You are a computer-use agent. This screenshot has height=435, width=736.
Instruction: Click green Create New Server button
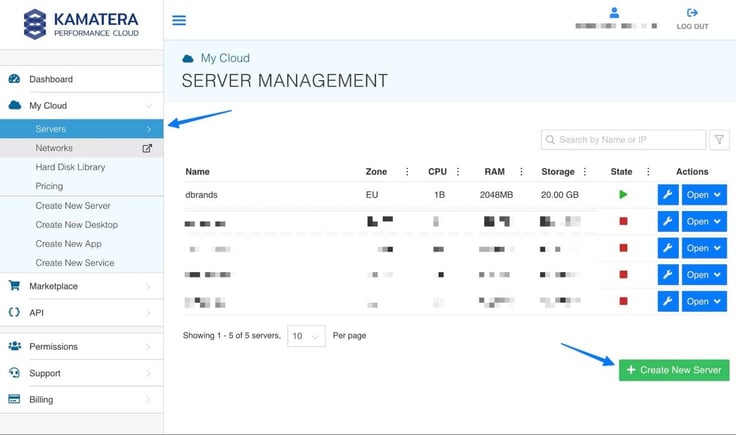[x=674, y=370]
